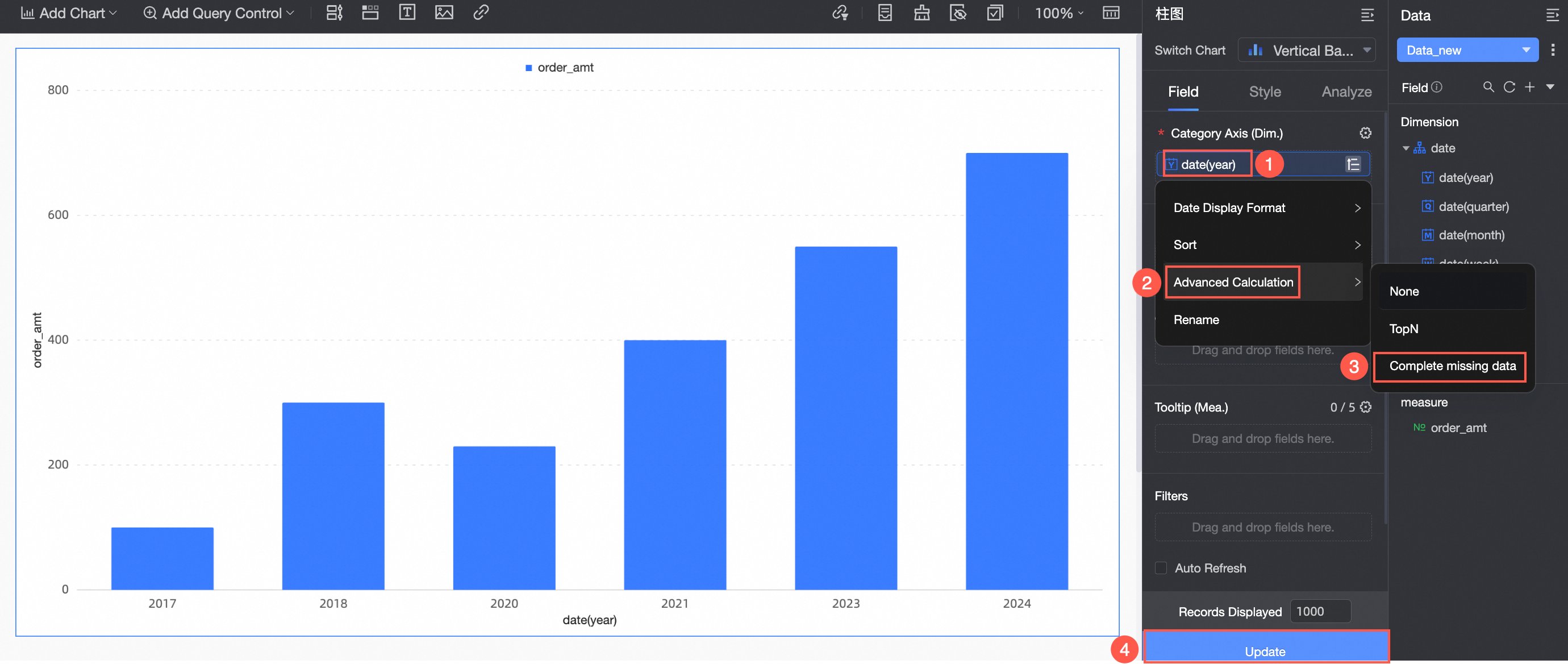Refresh the field list
Viewport: 1568px width, 664px height.
[x=1509, y=87]
